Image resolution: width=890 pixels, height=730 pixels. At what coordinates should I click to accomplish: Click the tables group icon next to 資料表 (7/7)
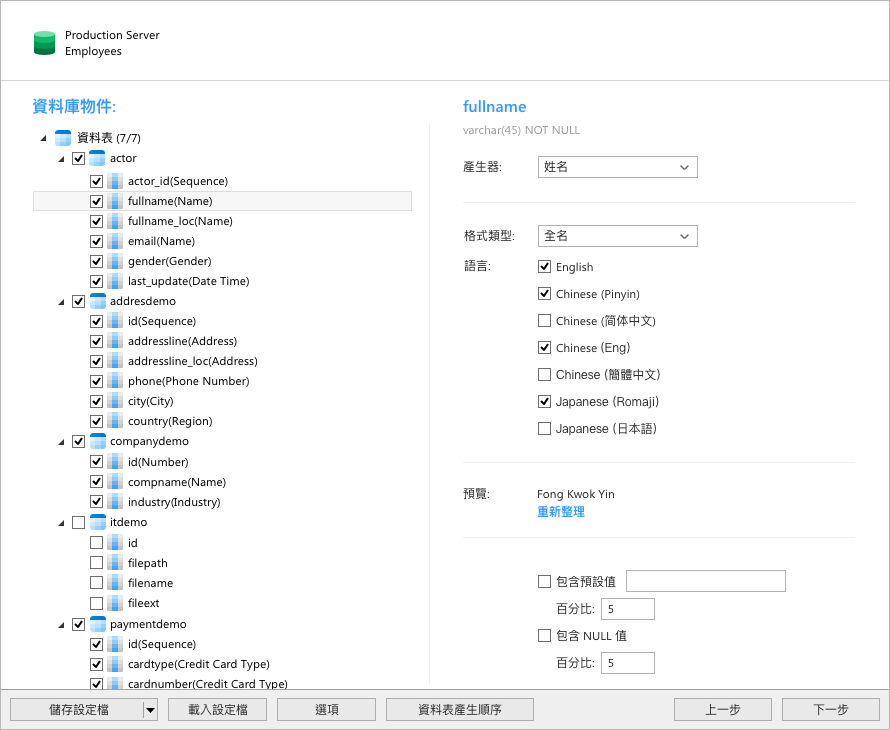[63, 138]
